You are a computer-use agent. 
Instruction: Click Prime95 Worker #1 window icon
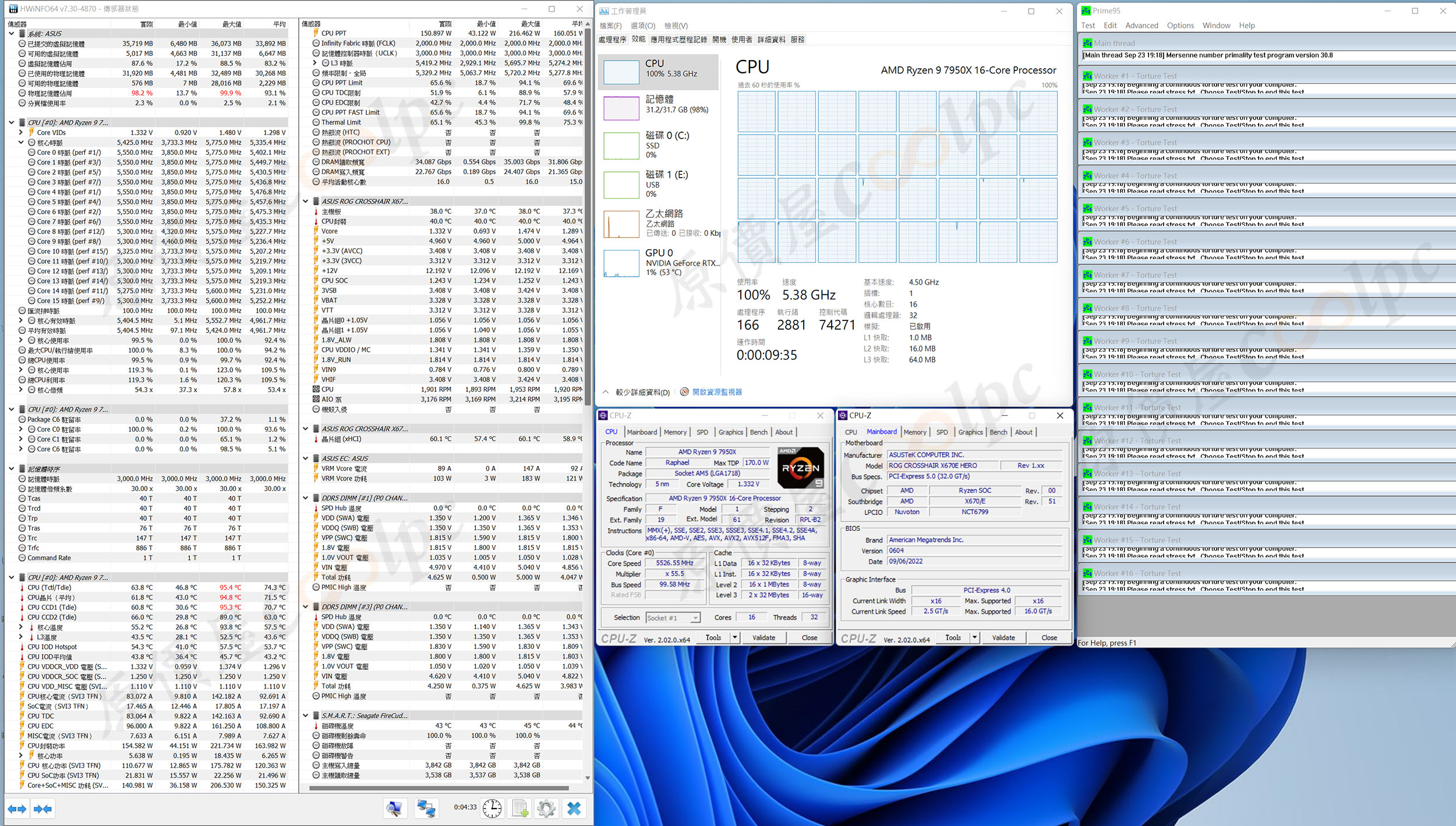coord(1087,76)
